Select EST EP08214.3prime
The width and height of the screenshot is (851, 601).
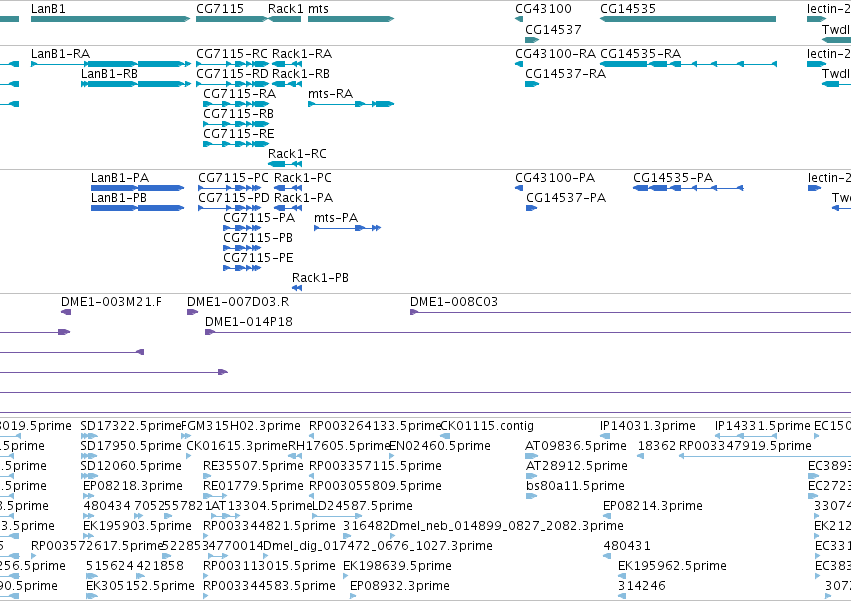point(606,516)
